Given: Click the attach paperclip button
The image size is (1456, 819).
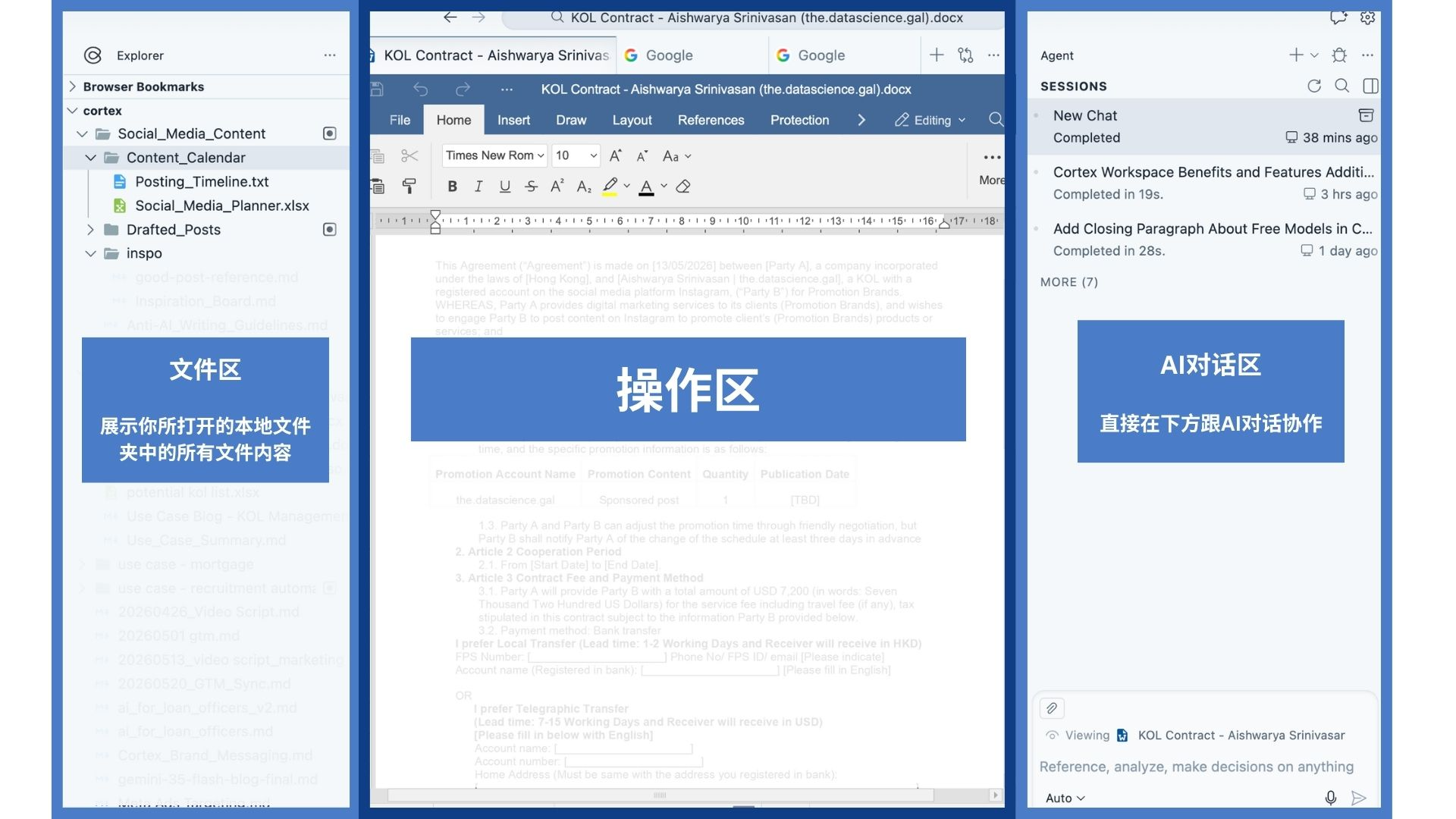Looking at the screenshot, I should pos(1052,708).
